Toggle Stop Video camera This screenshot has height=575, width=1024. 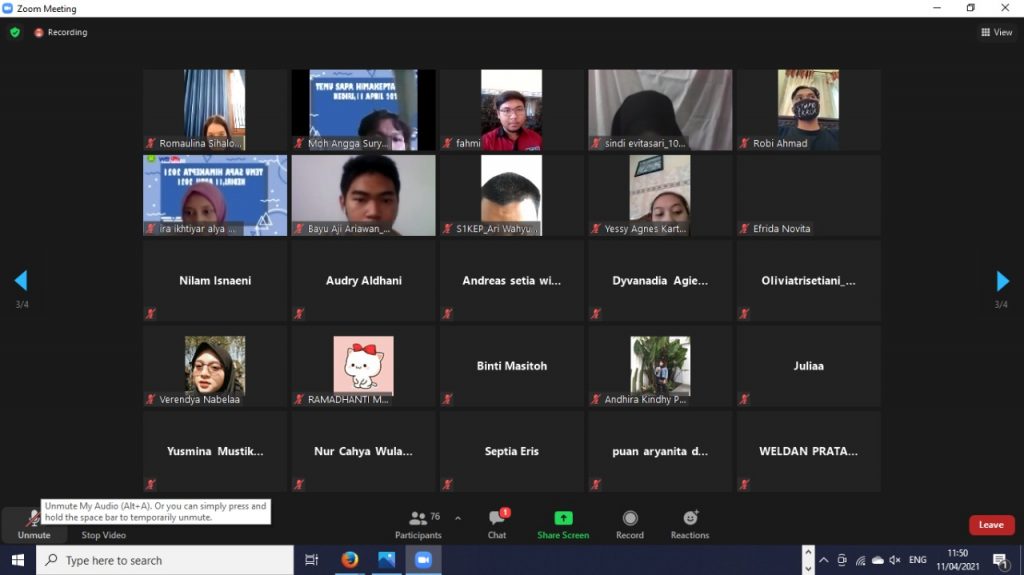103,534
